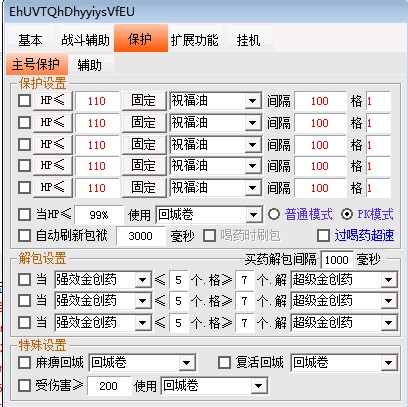
Task: Click the 买药解包间隔 field showing 1000
Action: (x=336, y=259)
